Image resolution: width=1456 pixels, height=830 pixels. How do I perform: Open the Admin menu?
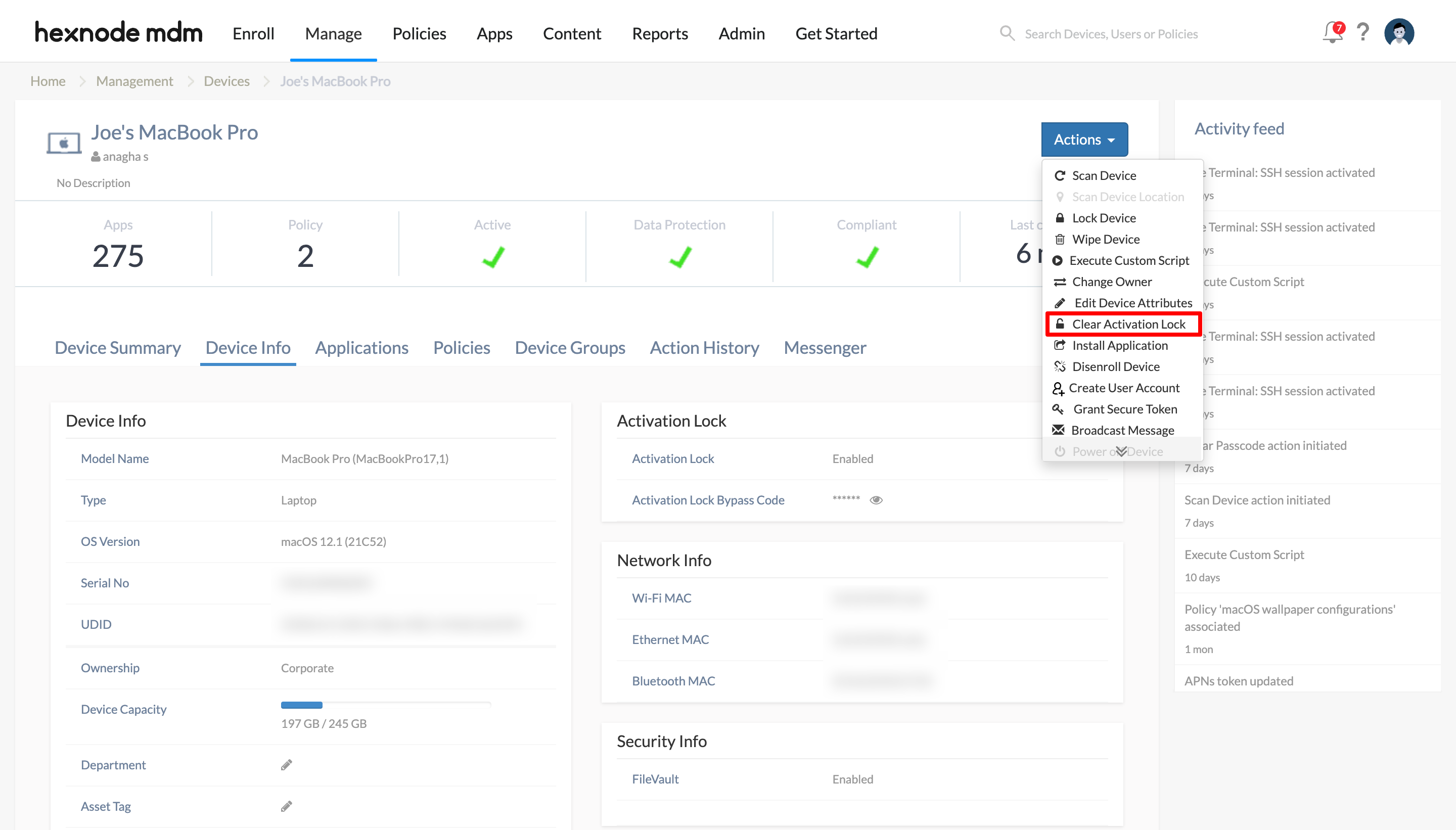(741, 34)
